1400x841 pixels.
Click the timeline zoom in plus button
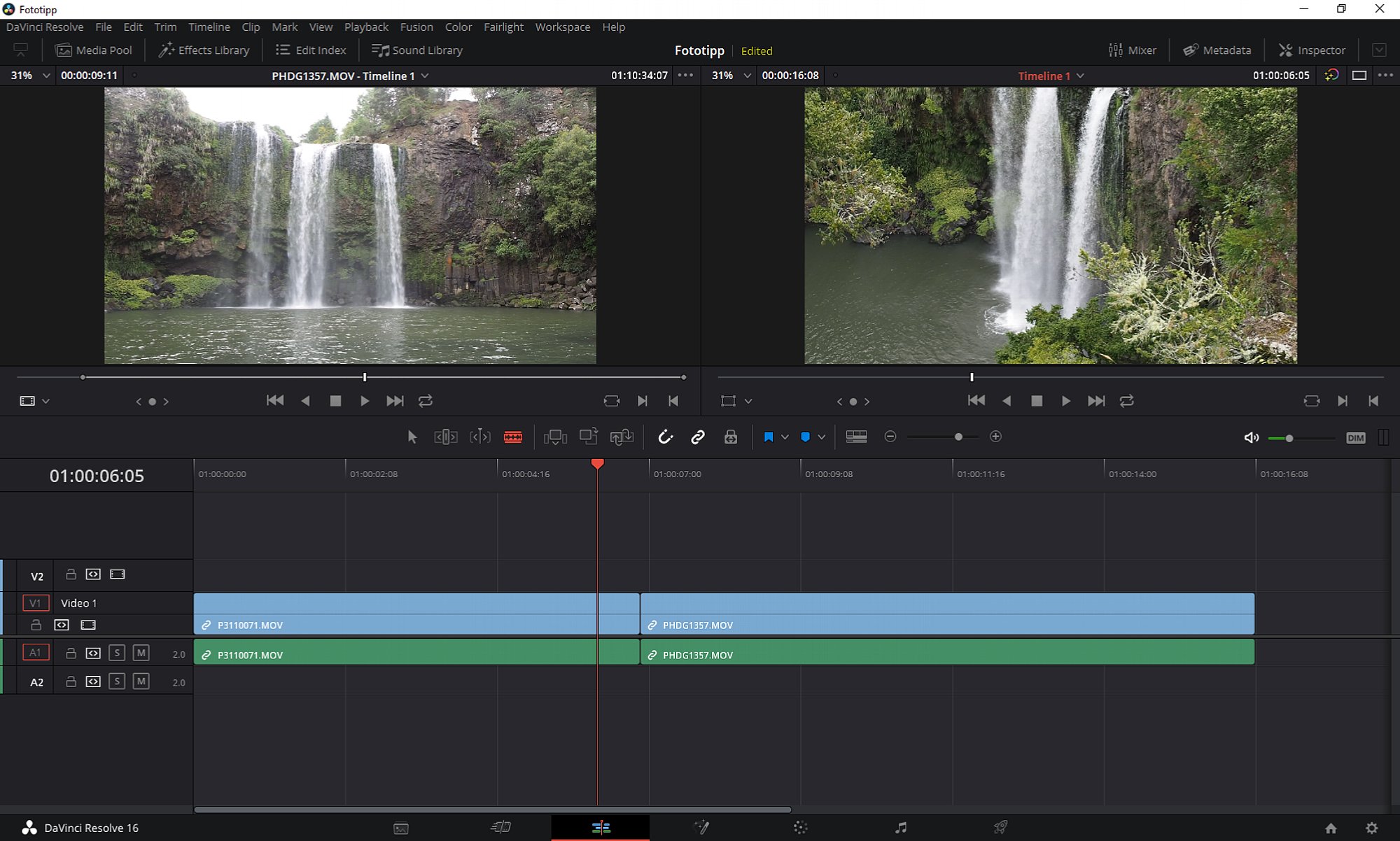[995, 437]
